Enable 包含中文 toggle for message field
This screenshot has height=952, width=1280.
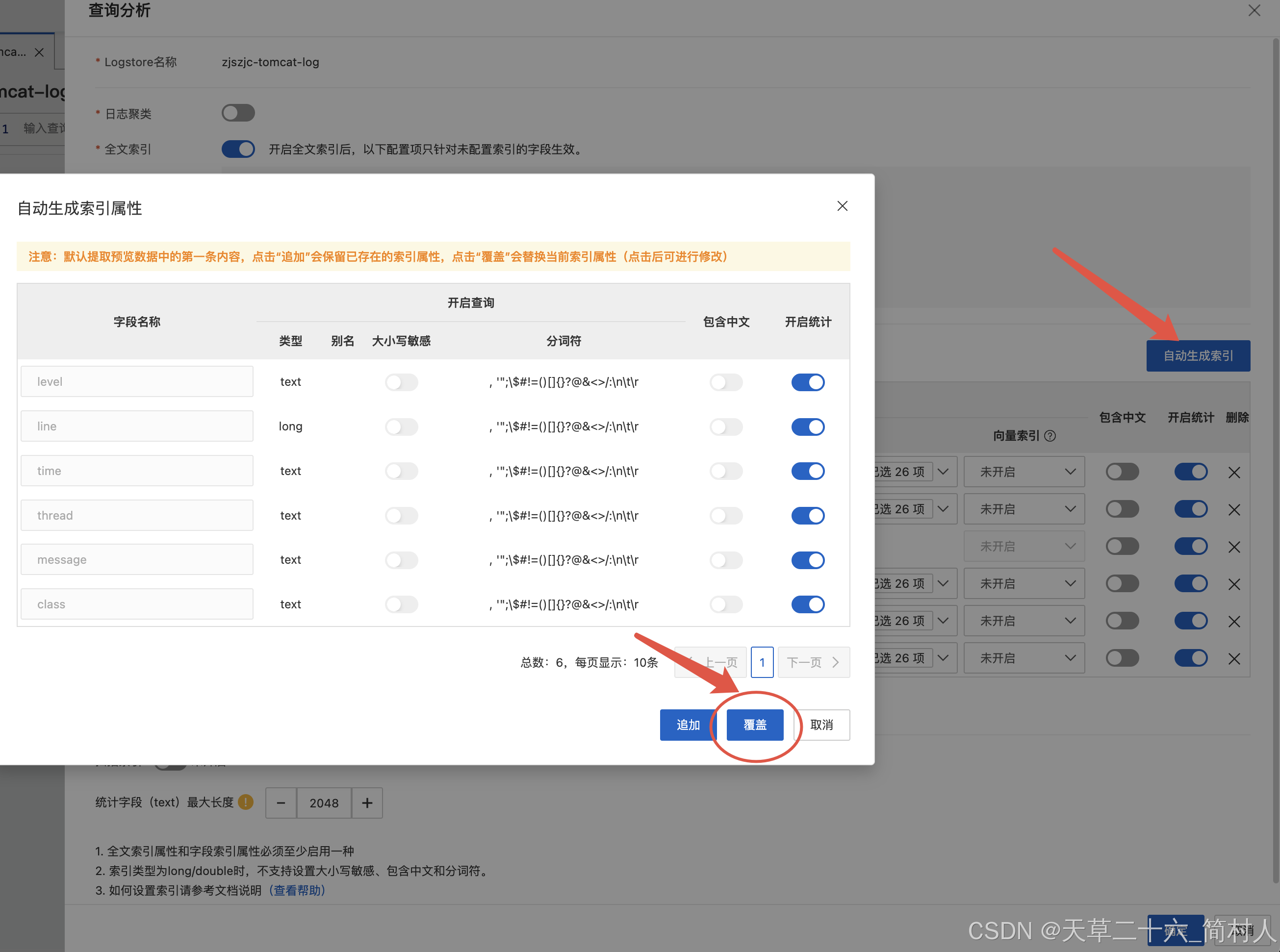point(726,560)
